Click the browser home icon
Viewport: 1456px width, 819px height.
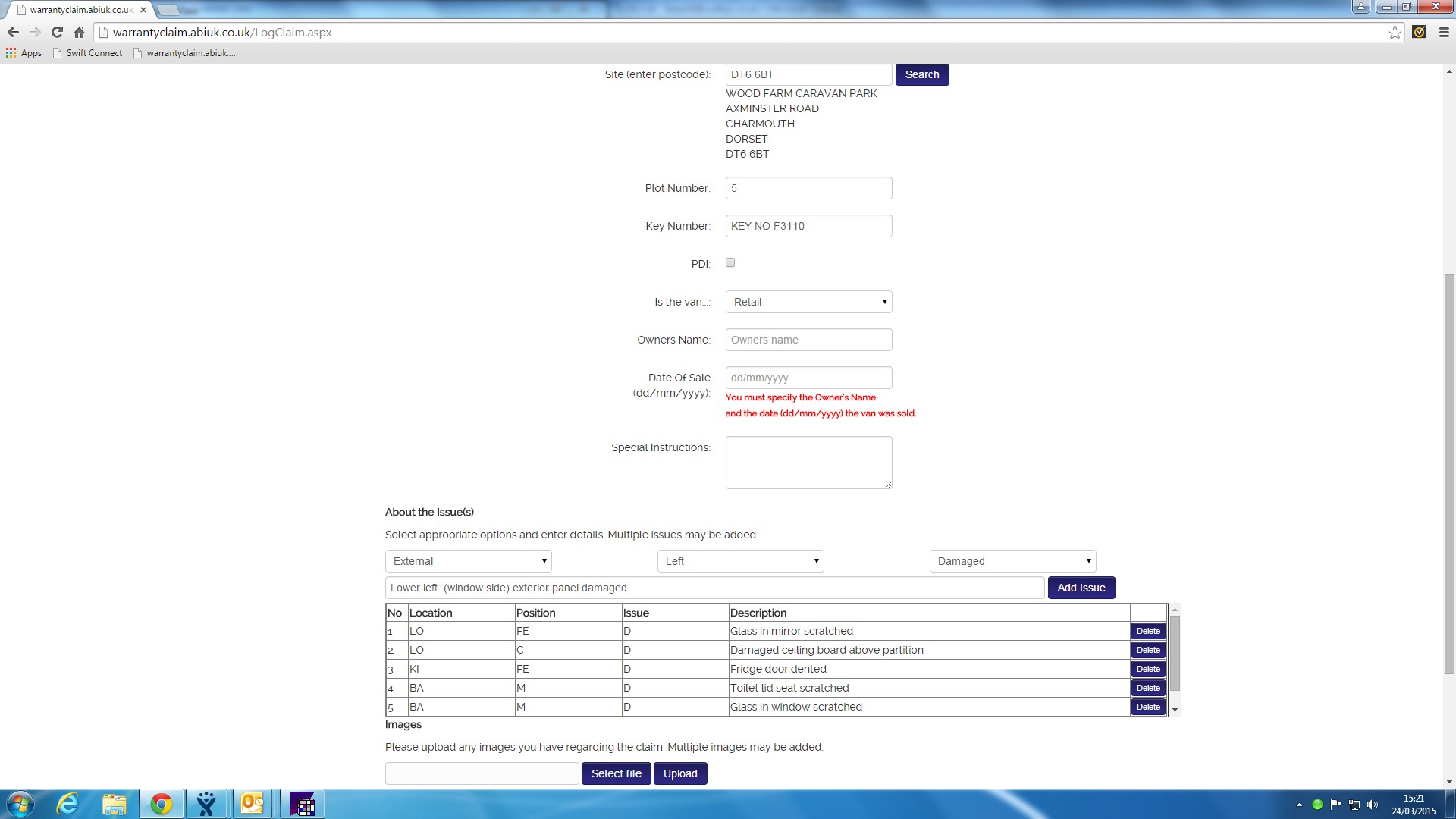(x=79, y=32)
